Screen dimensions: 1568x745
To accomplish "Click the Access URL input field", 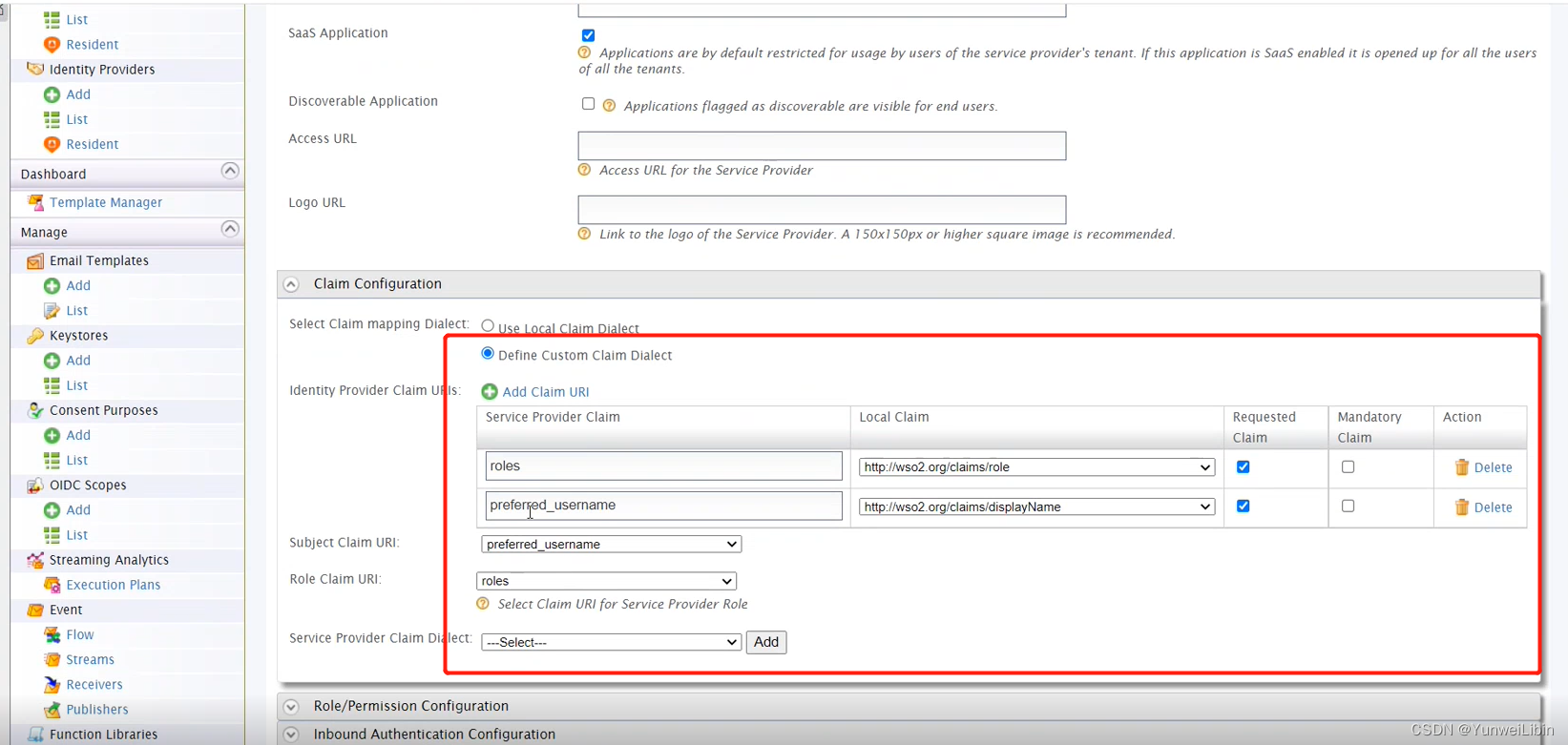I will point(822,146).
